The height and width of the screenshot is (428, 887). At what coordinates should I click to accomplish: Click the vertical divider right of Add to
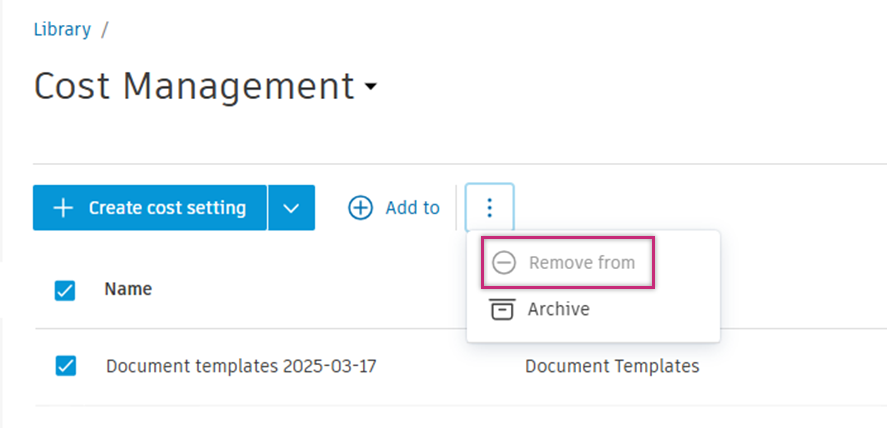tap(456, 208)
